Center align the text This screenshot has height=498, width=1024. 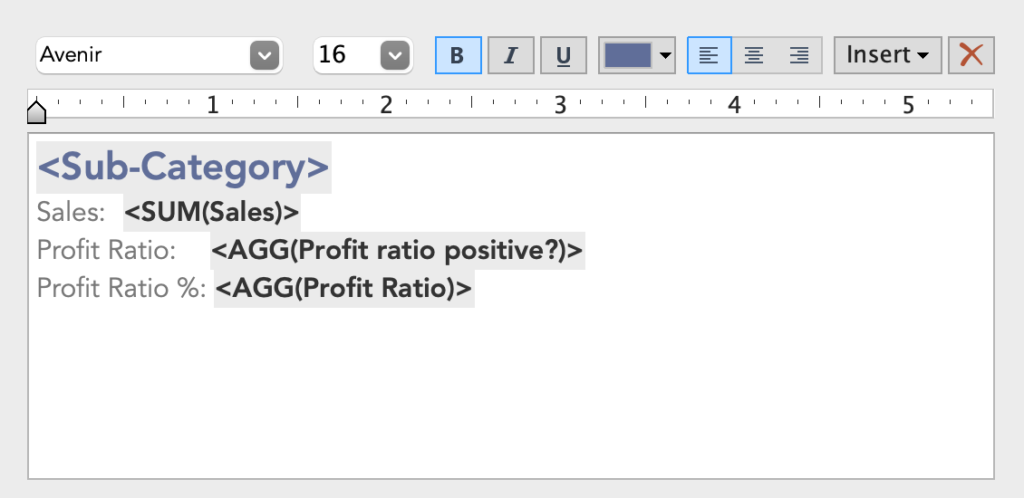click(754, 55)
